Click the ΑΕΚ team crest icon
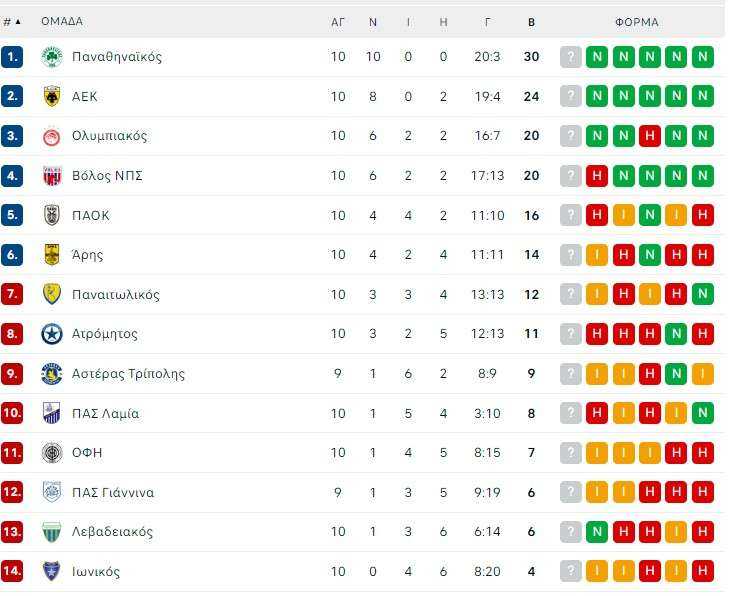The image size is (729, 596). 52,96
